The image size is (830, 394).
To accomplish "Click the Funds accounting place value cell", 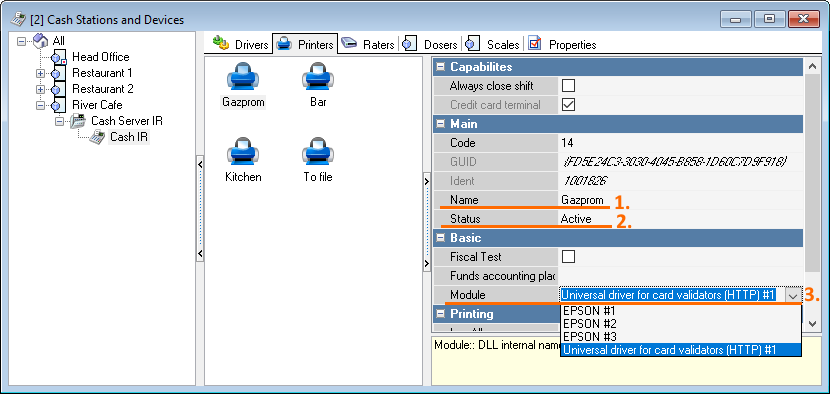I will (x=680, y=276).
